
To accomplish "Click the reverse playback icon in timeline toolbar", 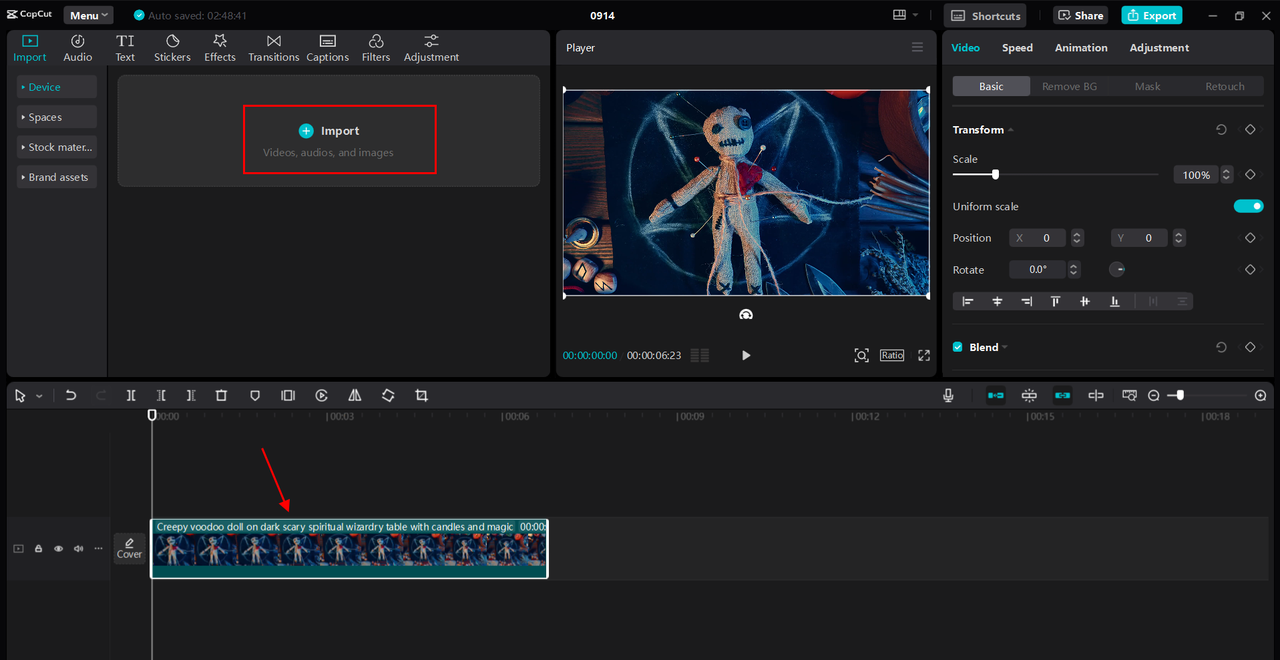I will point(322,396).
